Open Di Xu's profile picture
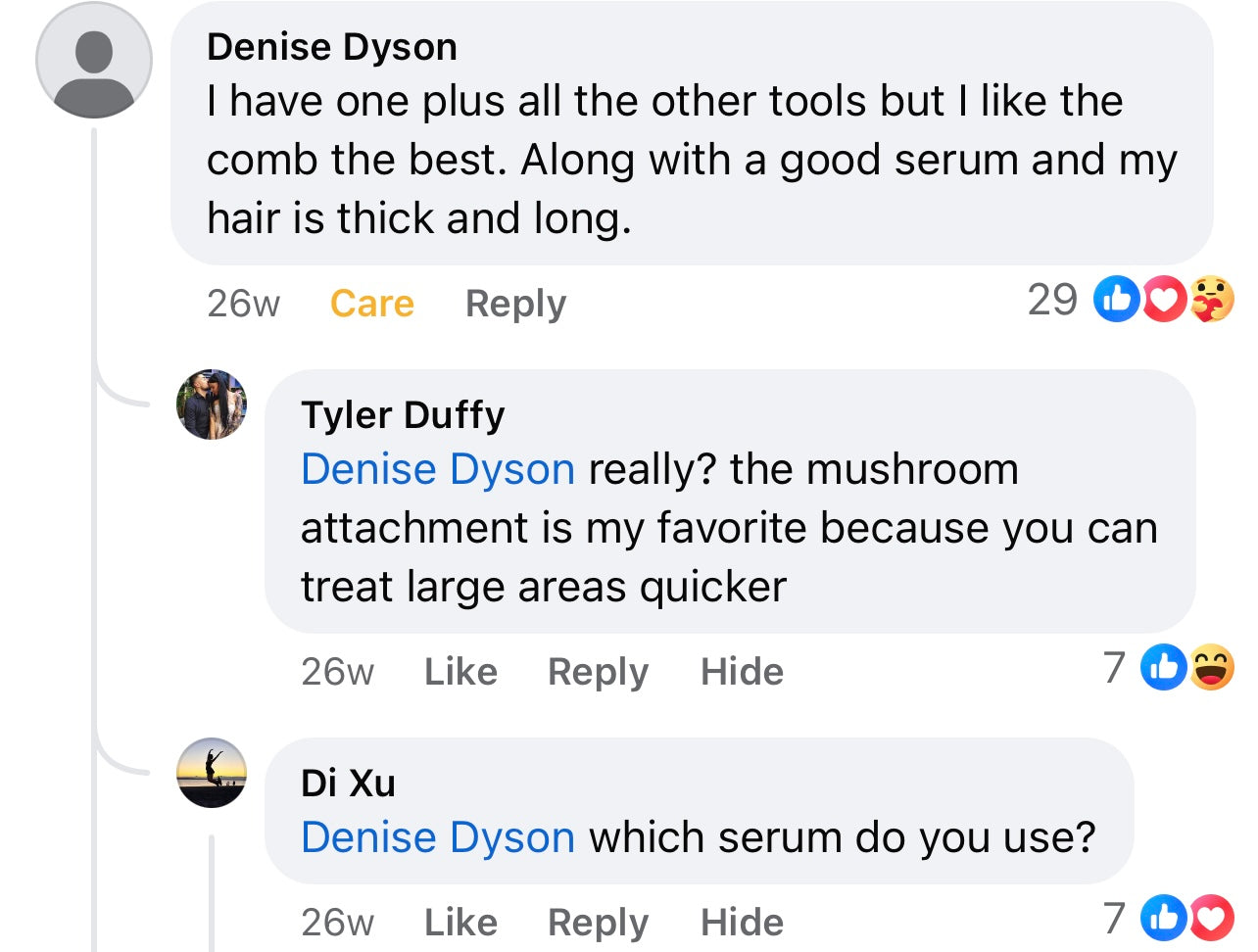 click(212, 773)
